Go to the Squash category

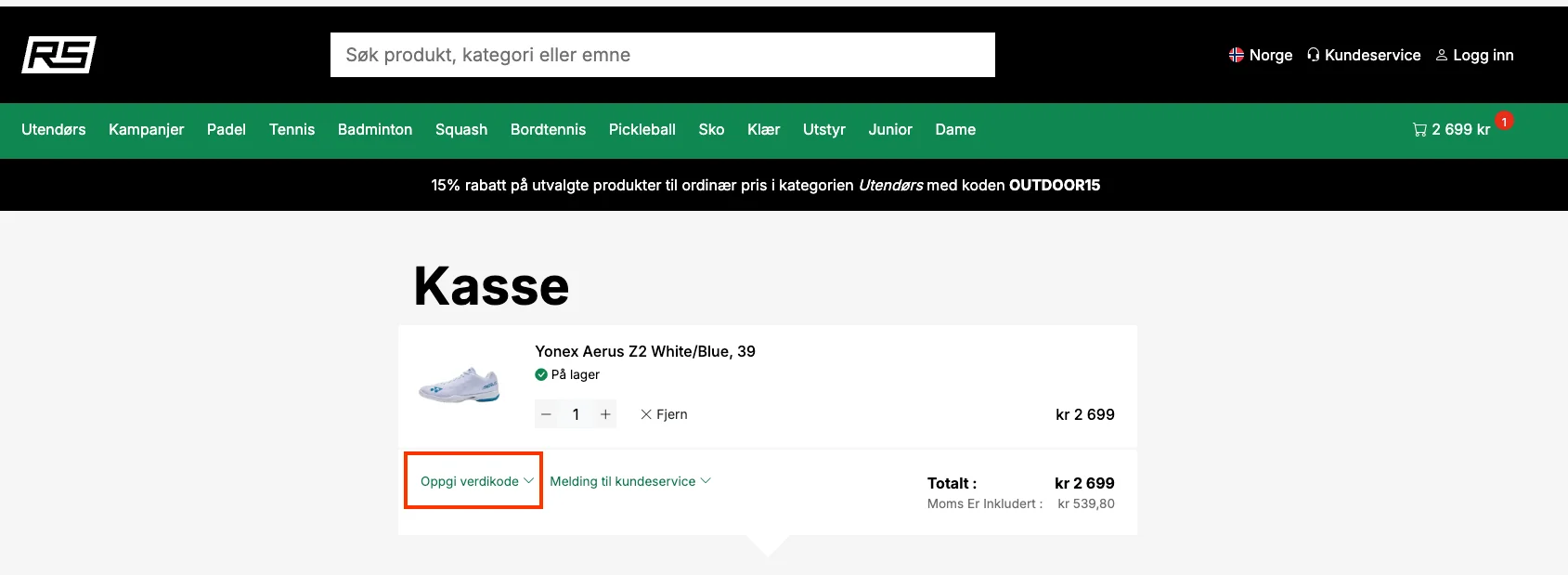click(461, 130)
